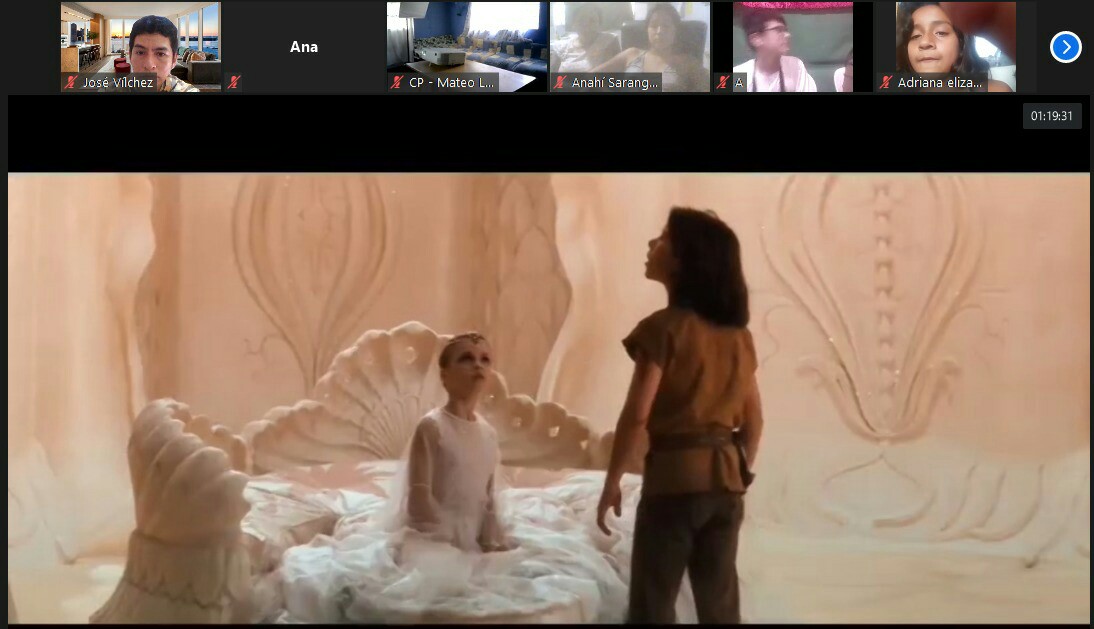1094x629 pixels.
Task: Click the name label "Adriana eliza..."
Action: pyautogui.click(x=940, y=82)
